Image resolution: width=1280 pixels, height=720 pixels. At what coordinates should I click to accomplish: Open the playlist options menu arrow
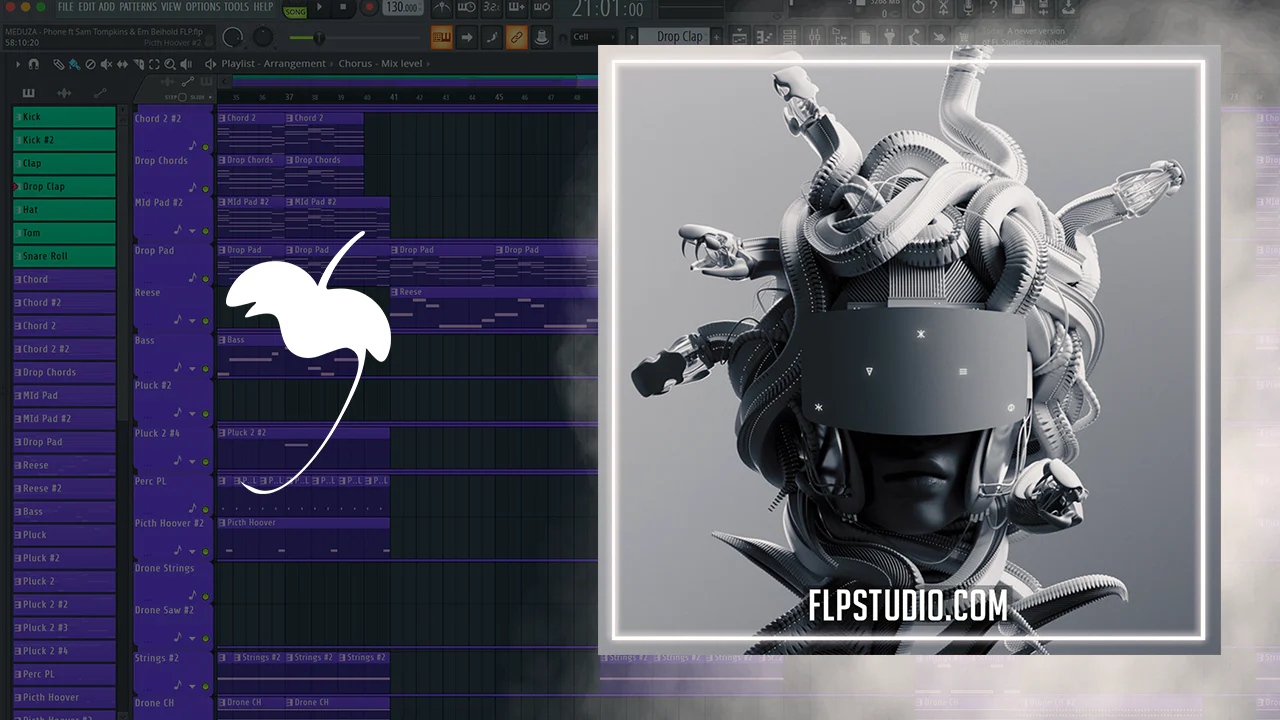tap(17, 64)
